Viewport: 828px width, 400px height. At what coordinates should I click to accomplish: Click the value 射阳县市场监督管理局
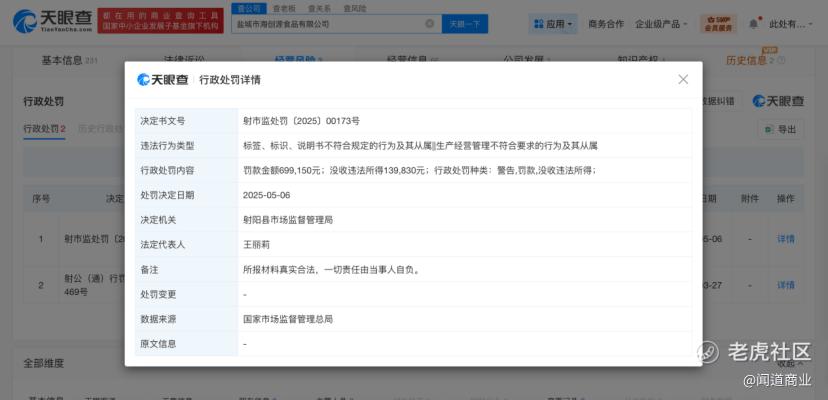click(288, 220)
